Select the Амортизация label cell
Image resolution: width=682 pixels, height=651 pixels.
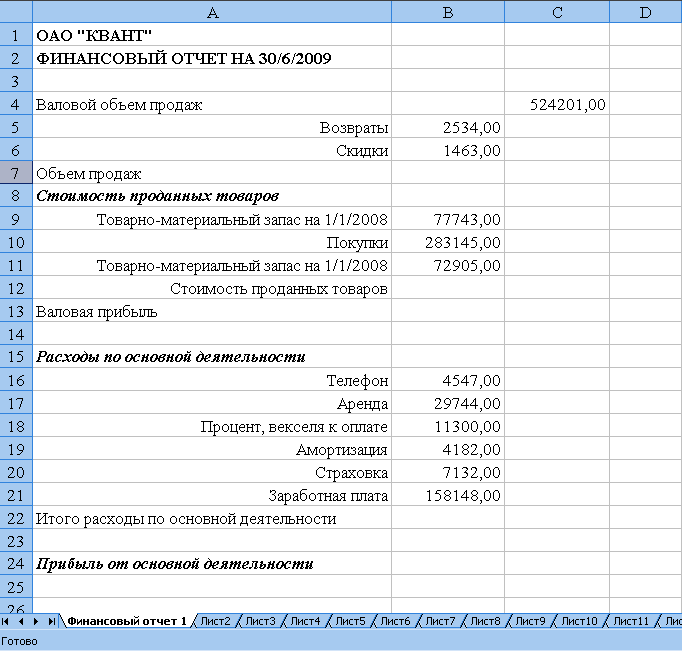[212, 449]
